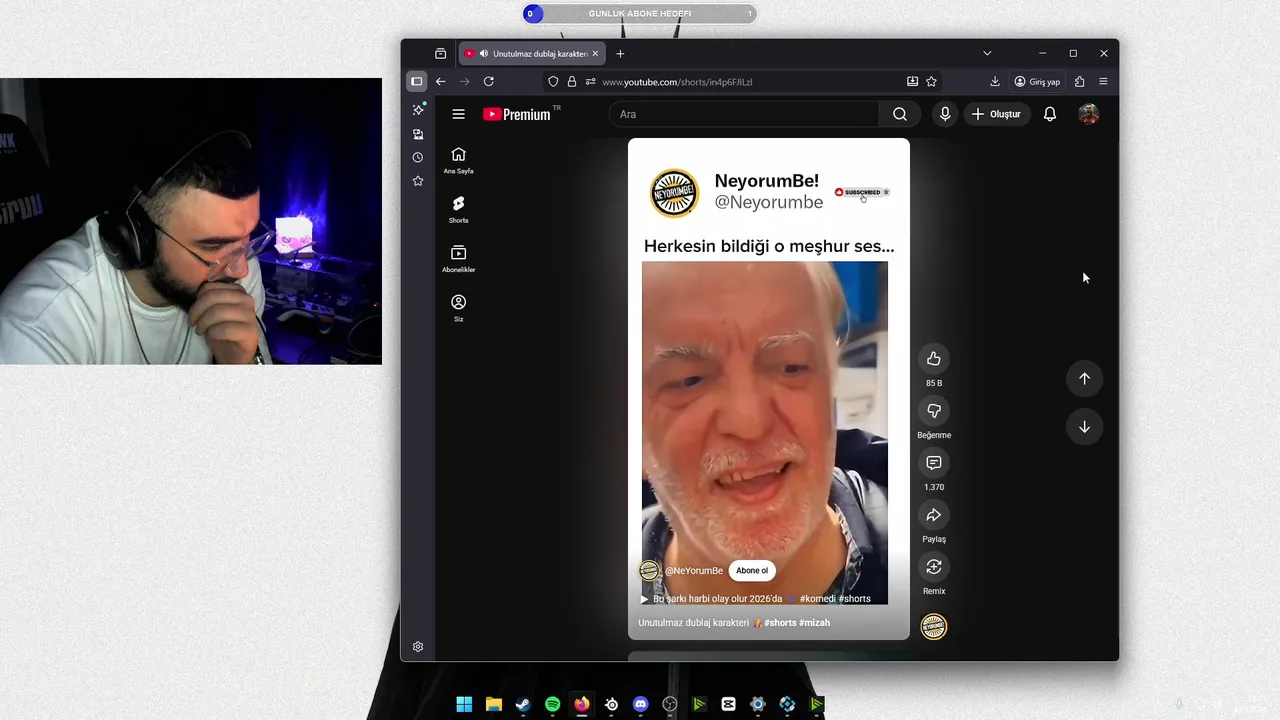Click the shorts video player
Screen dimensions: 1280x720
pyautogui.click(x=769, y=389)
